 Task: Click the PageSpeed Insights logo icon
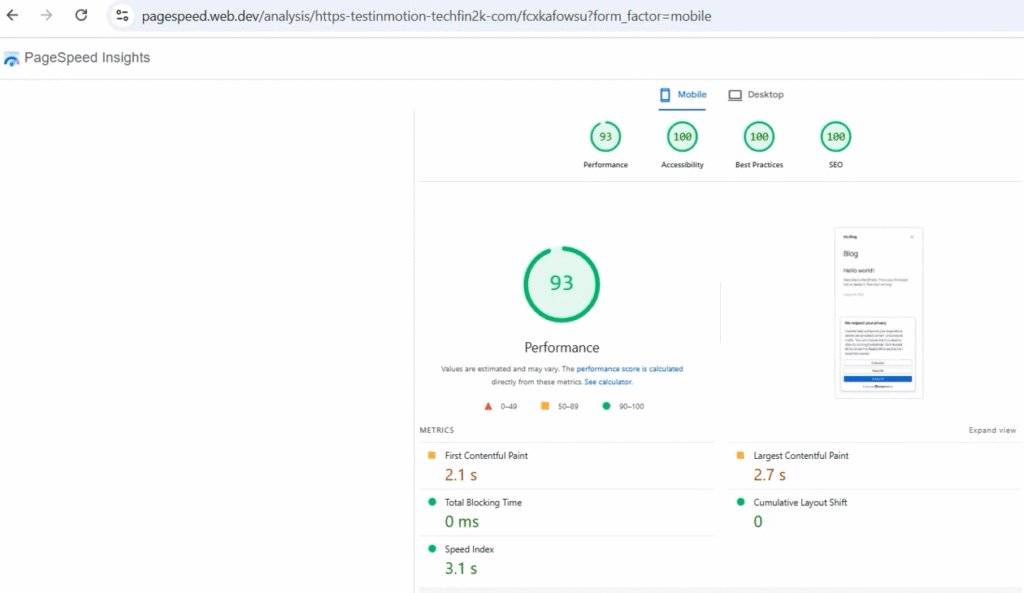(11, 59)
